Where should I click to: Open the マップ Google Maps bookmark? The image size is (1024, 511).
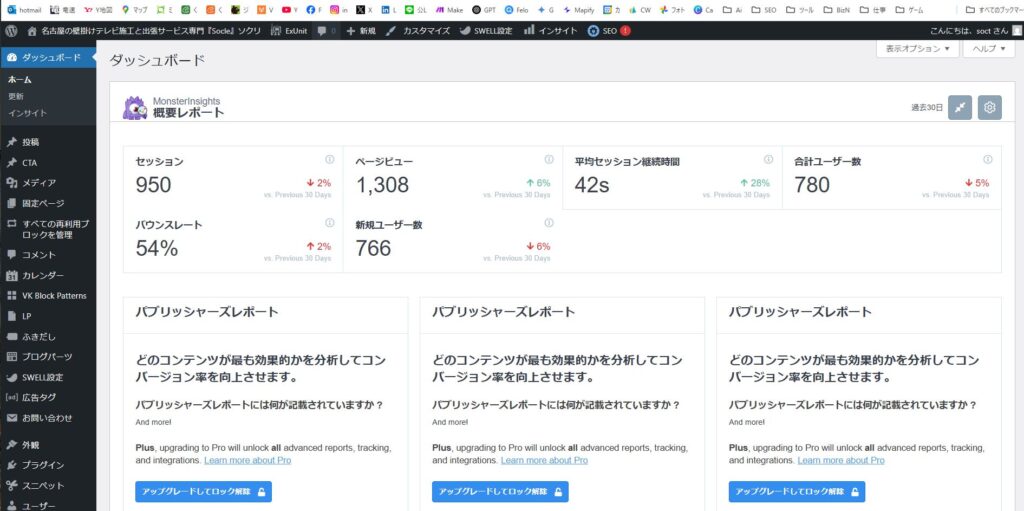tap(135, 10)
